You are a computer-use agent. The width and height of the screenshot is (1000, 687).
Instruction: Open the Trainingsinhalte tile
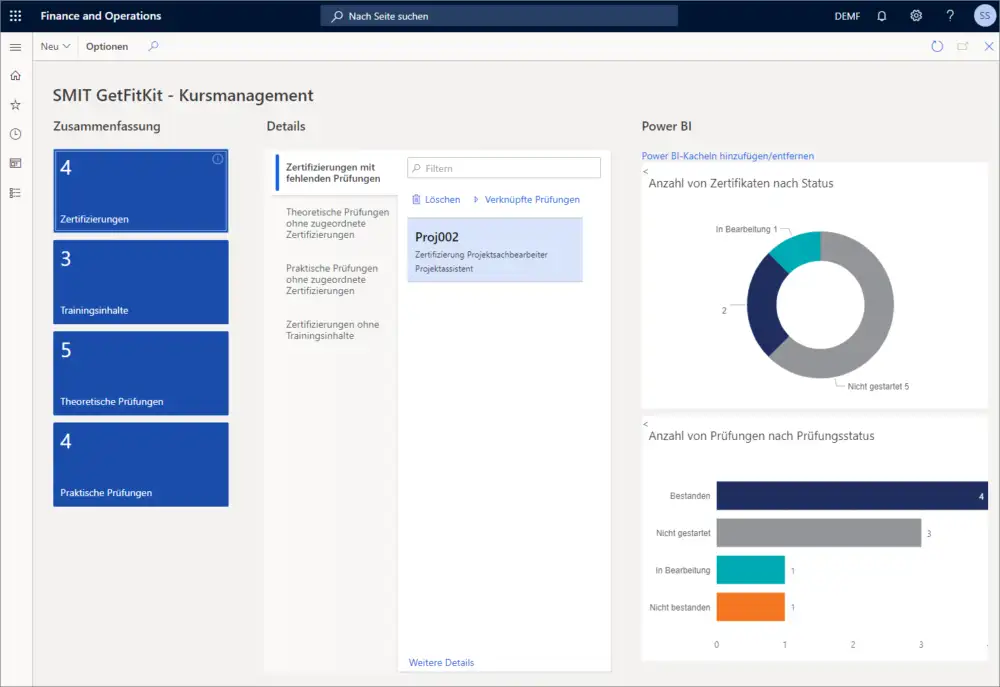(141, 282)
